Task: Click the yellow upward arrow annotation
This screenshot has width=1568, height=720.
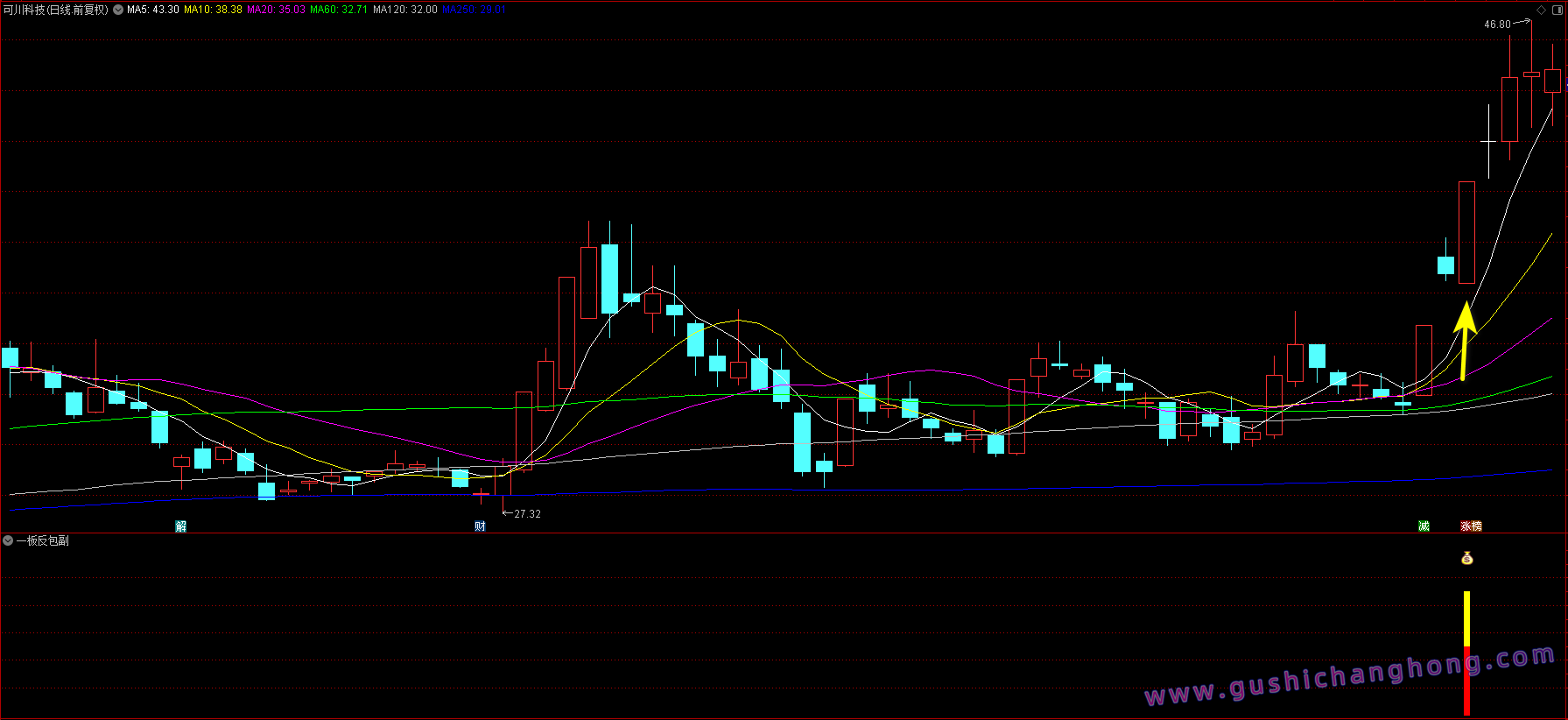Action: pos(1465,340)
